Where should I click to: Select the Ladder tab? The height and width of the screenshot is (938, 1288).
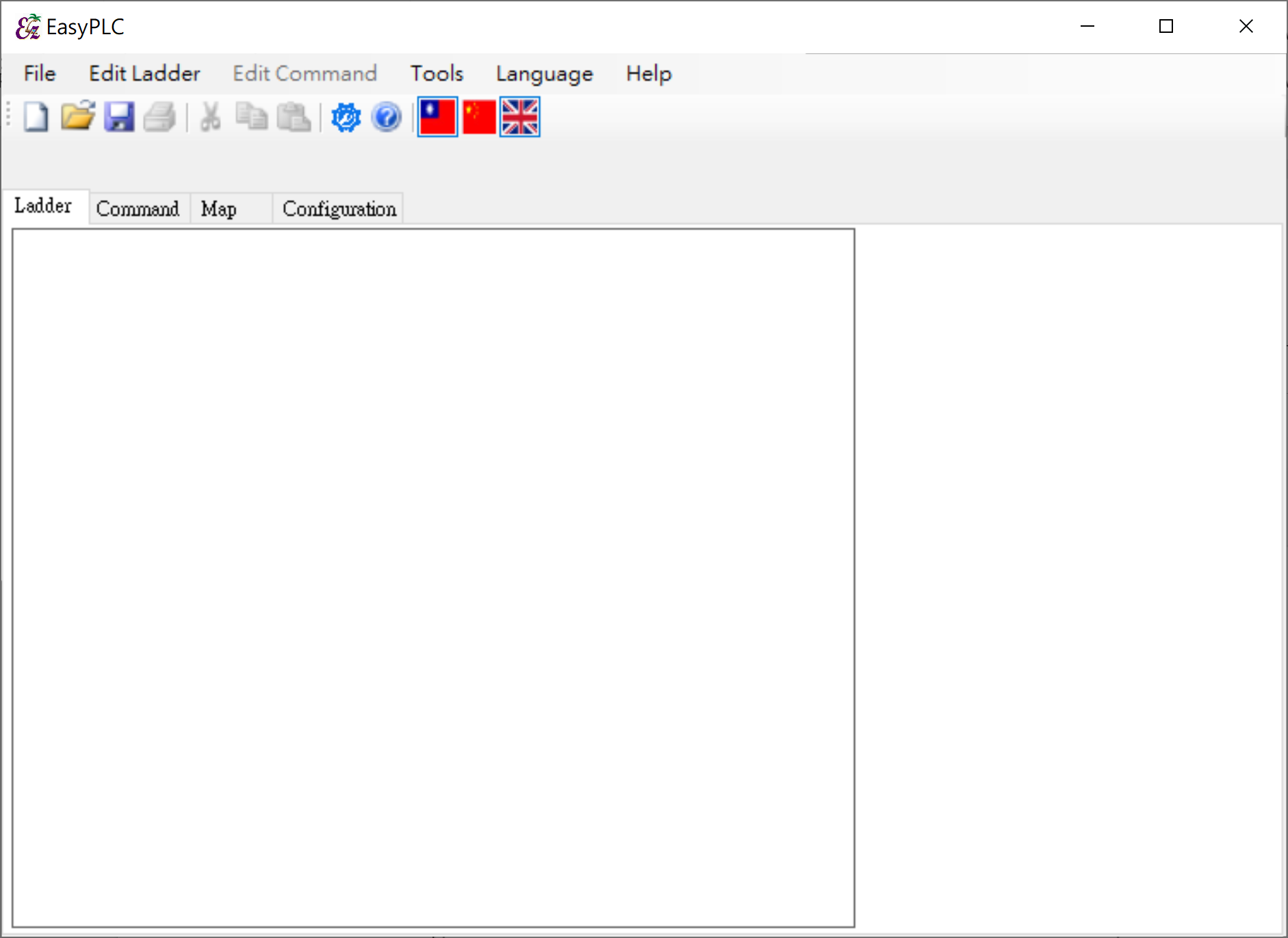click(45, 206)
